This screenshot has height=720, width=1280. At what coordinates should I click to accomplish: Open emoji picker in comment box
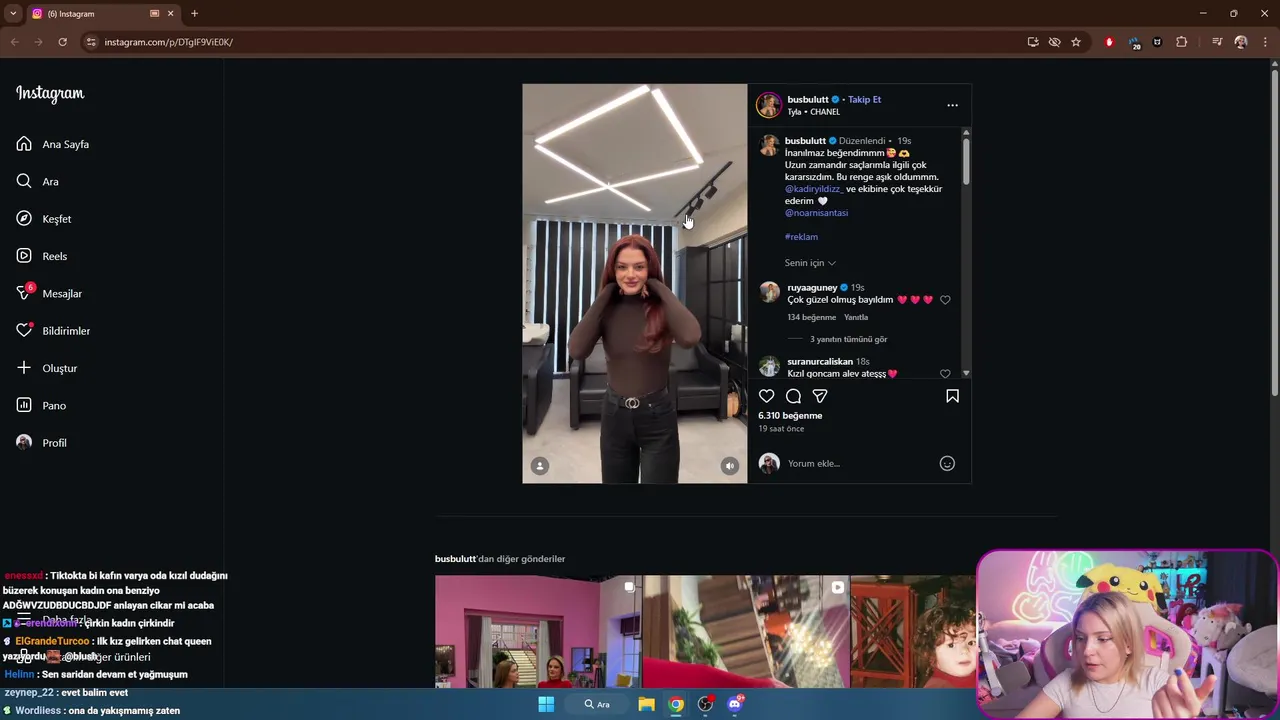click(947, 463)
